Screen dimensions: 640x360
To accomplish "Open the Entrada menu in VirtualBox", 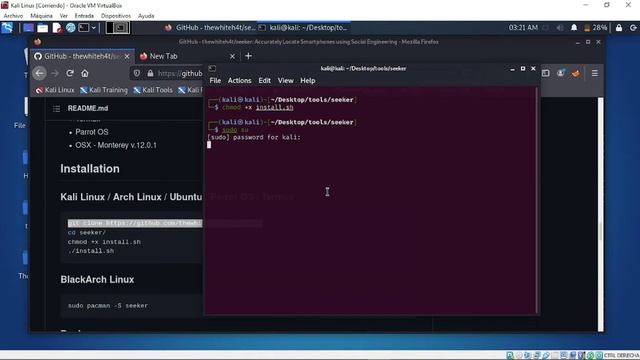I will (x=84, y=16).
